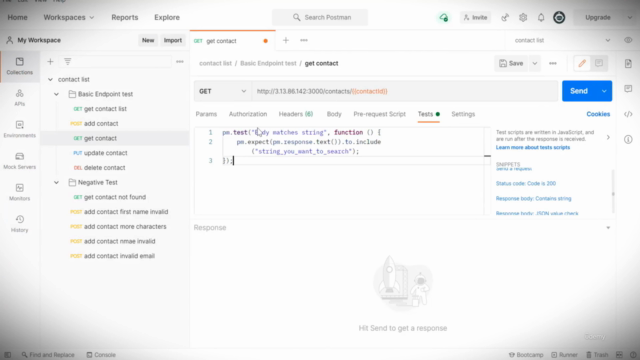Switch to the Params tab

[206, 114]
